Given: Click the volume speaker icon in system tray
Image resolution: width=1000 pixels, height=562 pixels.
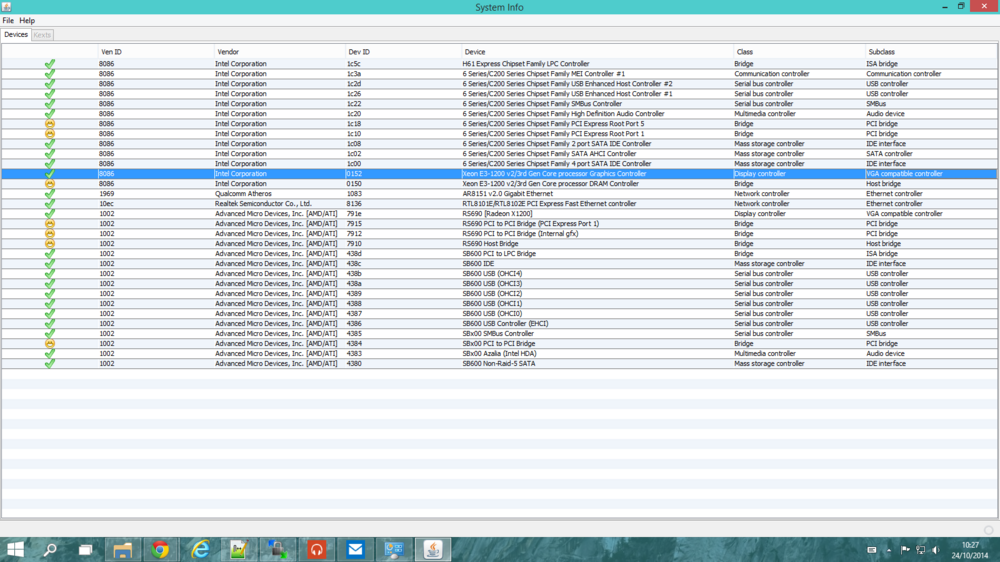Looking at the screenshot, I should 936,550.
